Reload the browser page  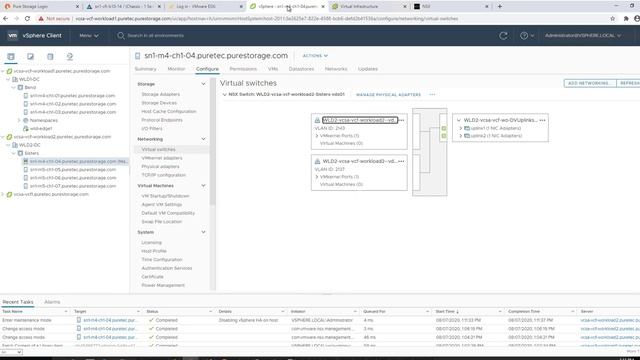(27, 19)
